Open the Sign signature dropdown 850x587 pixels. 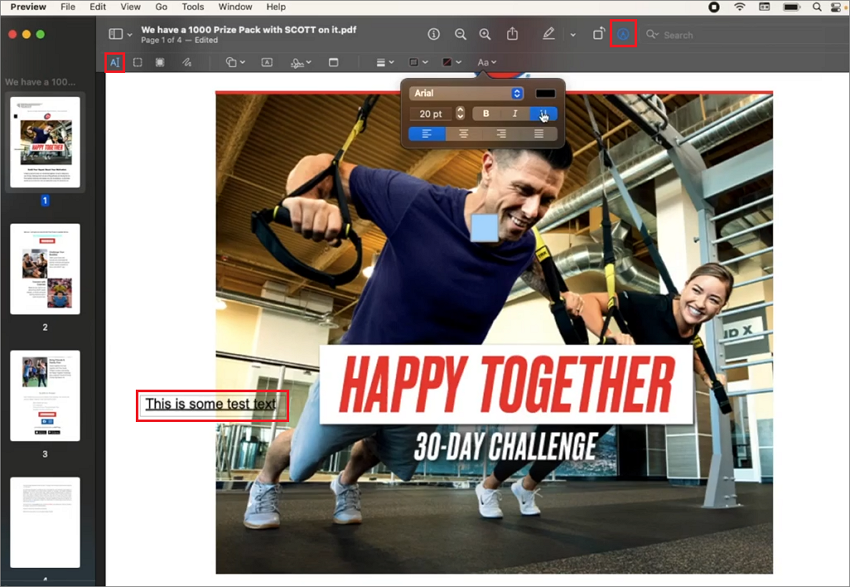pos(301,63)
